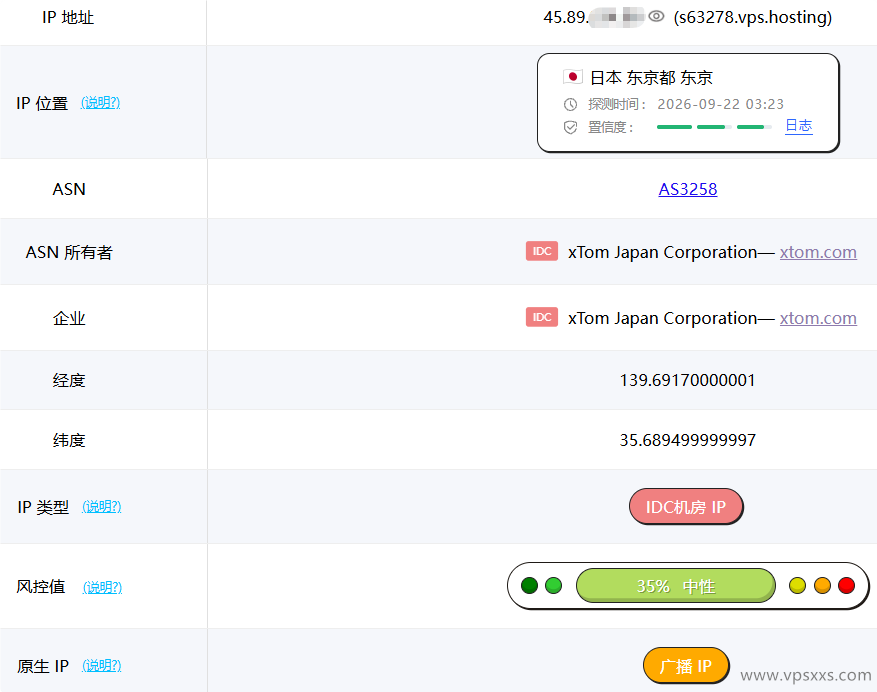The width and height of the screenshot is (877, 692).
Task: Toggle the eye icon to reveal IP address
Action: point(656,17)
